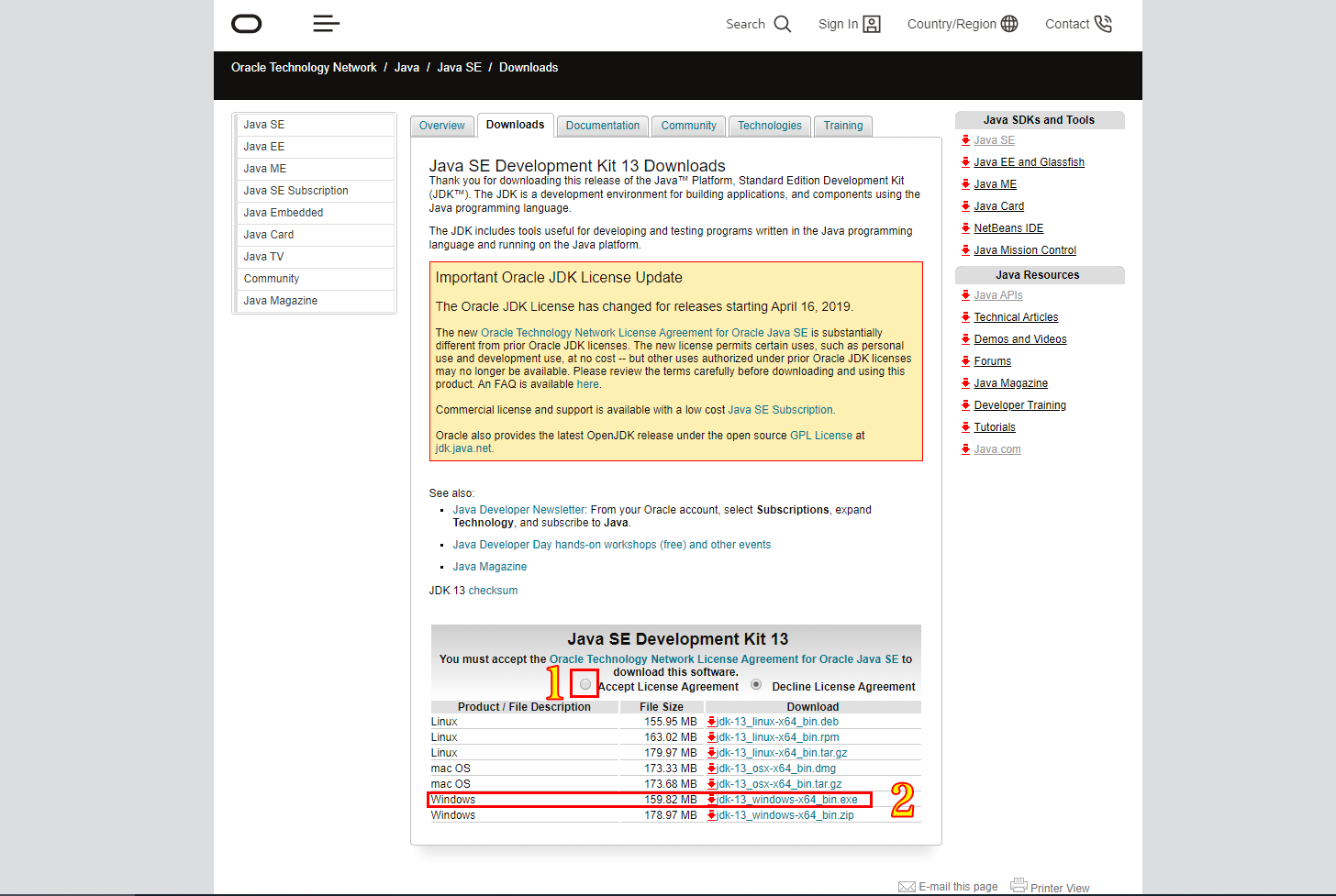Image resolution: width=1336 pixels, height=896 pixels.
Task: Click the red arrow icon beside Tutorials
Action: [x=965, y=427]
